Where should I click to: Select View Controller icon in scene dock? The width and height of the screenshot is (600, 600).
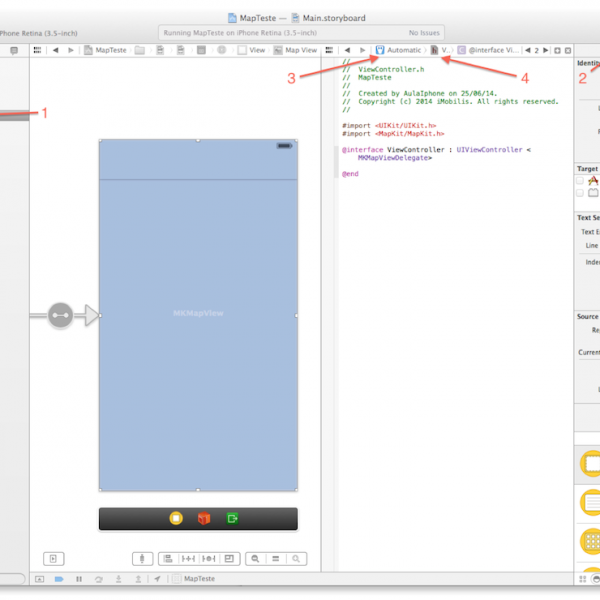176,518
